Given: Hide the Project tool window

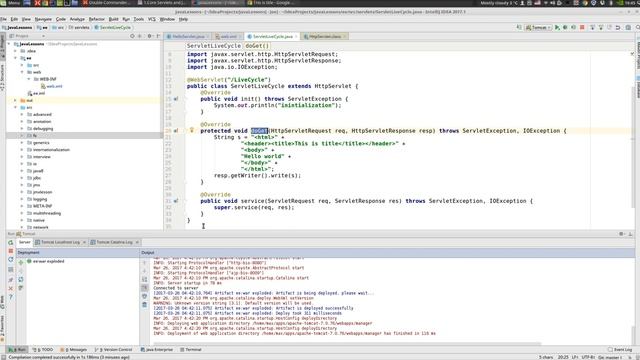Looking at the screenshot, I should pyautogui.click(x=158, y=36).
